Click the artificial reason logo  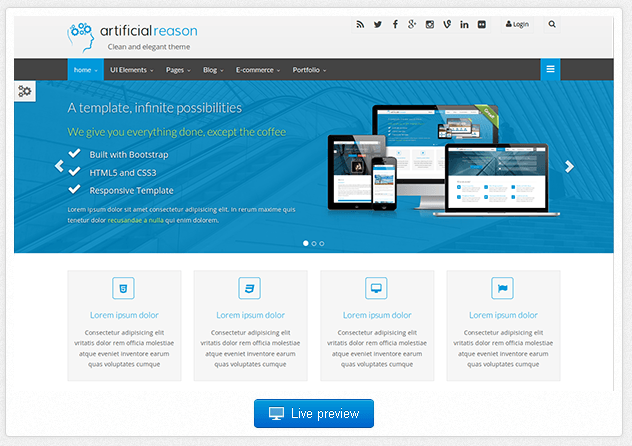(133, 36)
